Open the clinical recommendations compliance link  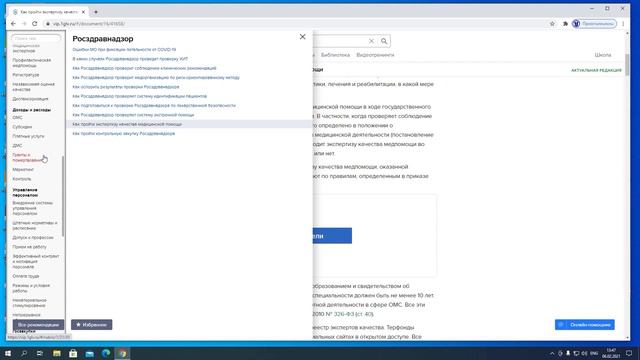tap(144, 68)
